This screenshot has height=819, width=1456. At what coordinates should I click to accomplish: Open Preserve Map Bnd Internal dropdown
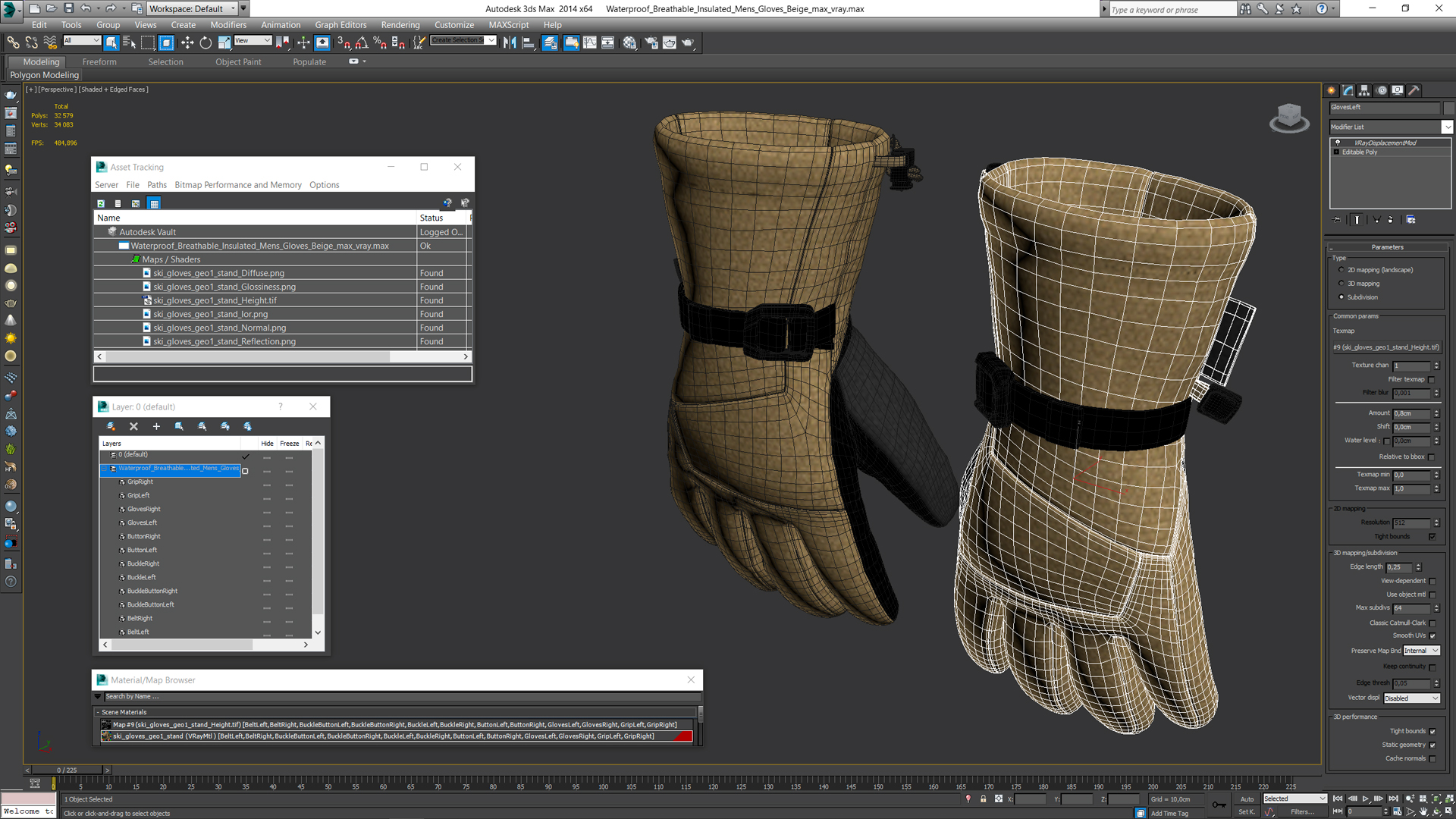tap(1421, 651)
